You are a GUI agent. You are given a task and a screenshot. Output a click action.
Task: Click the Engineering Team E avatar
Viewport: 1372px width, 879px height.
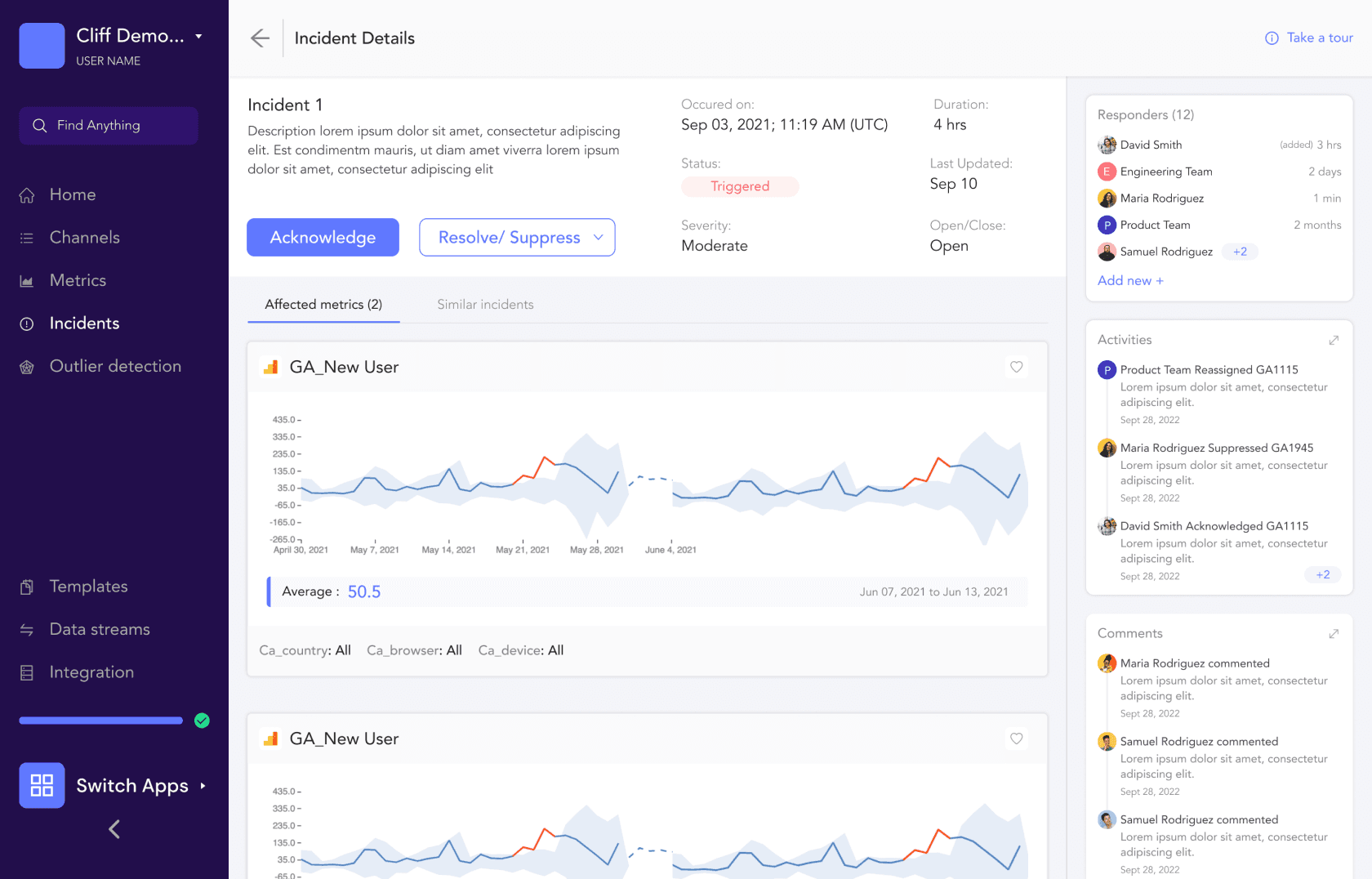(1107, 172)
